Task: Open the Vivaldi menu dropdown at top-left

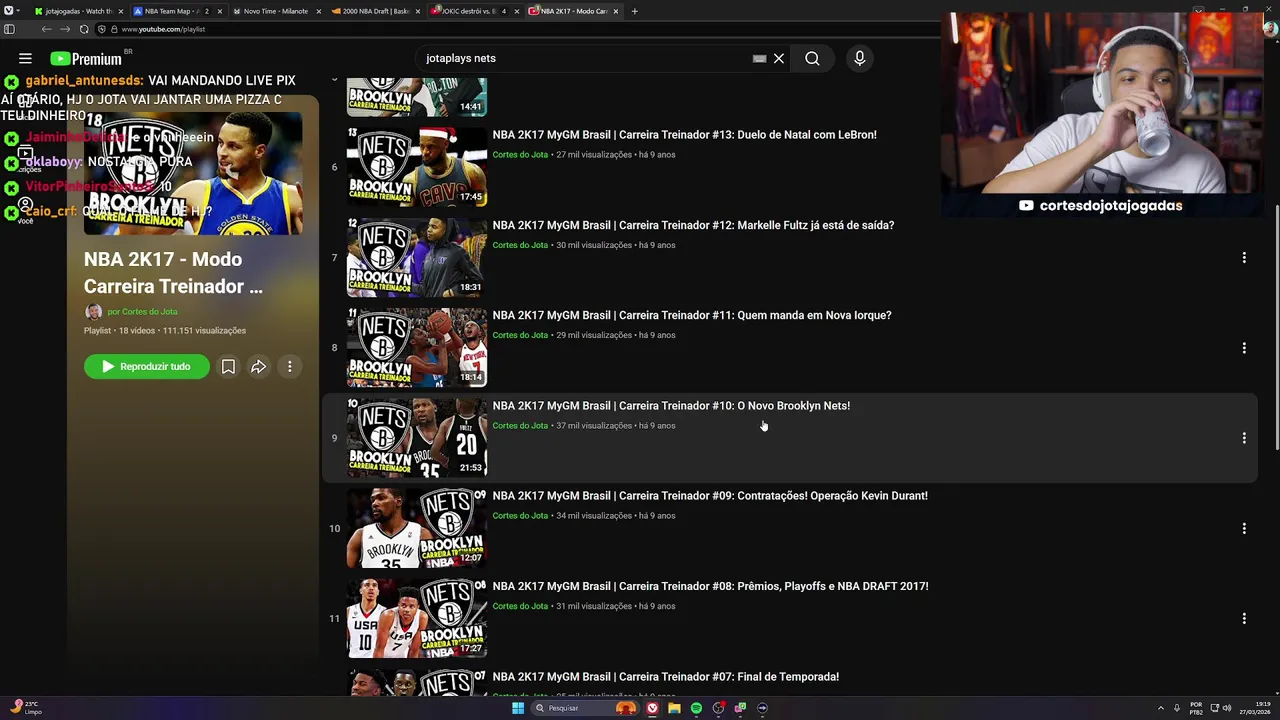Action: click(11, 11)
